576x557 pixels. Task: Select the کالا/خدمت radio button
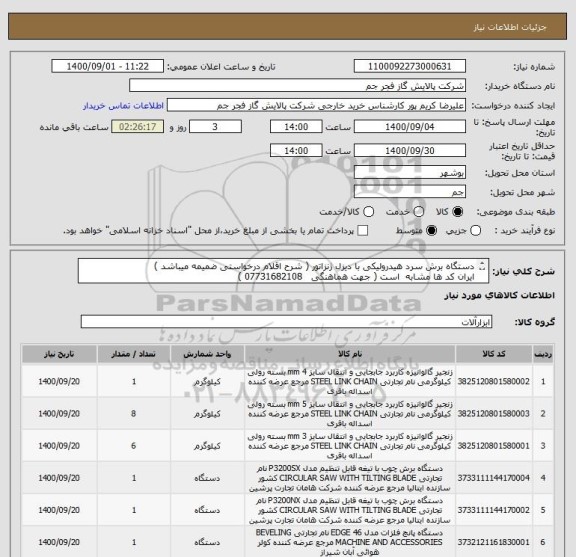point(368,212)
